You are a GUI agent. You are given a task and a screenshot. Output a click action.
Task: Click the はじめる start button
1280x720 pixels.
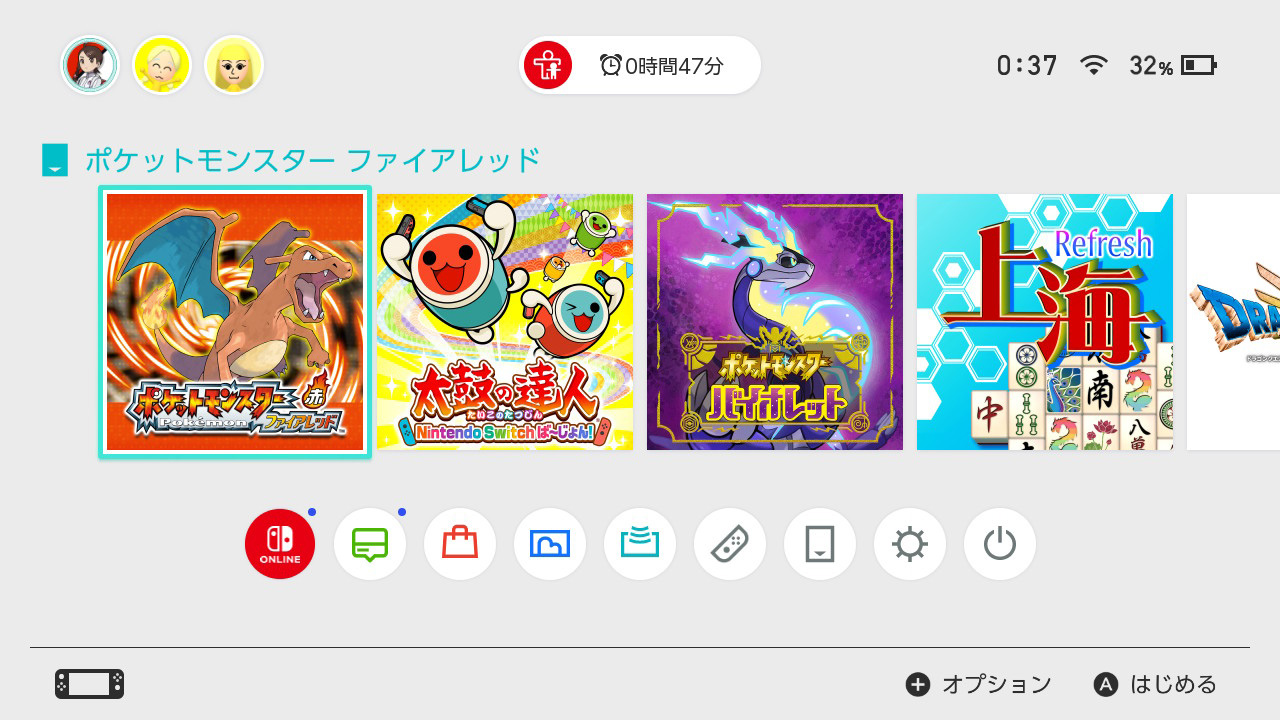(1156, 684)
